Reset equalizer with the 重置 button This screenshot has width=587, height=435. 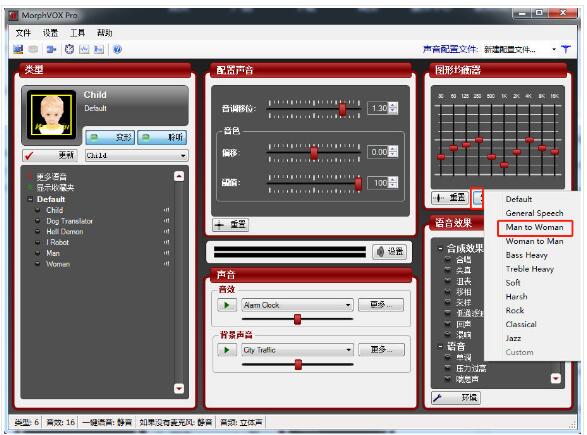[x=450, y=197]
